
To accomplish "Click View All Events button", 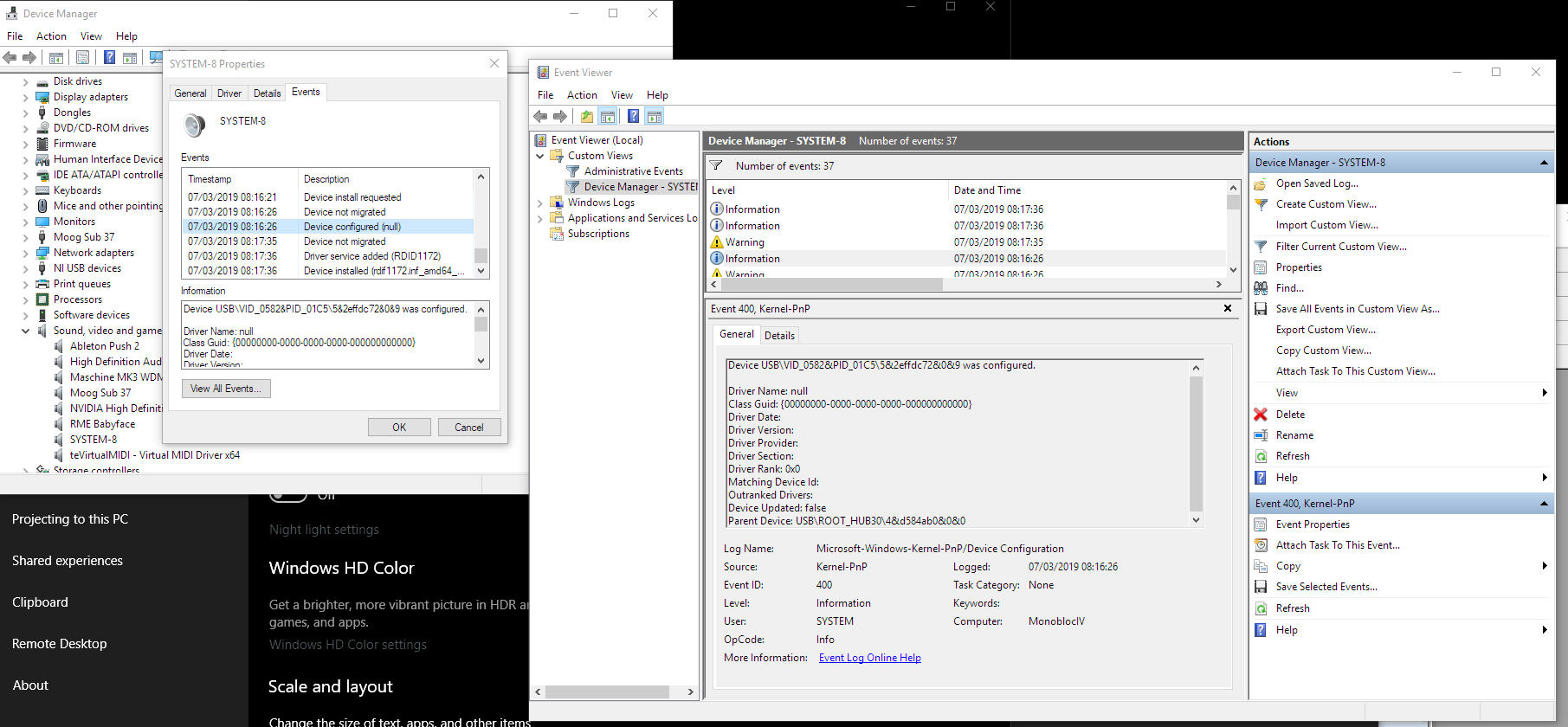I will pos(226,389).
